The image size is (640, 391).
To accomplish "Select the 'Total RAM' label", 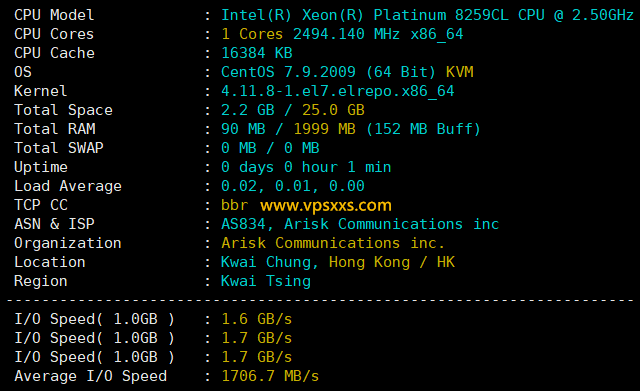I will tap(55, 129).
